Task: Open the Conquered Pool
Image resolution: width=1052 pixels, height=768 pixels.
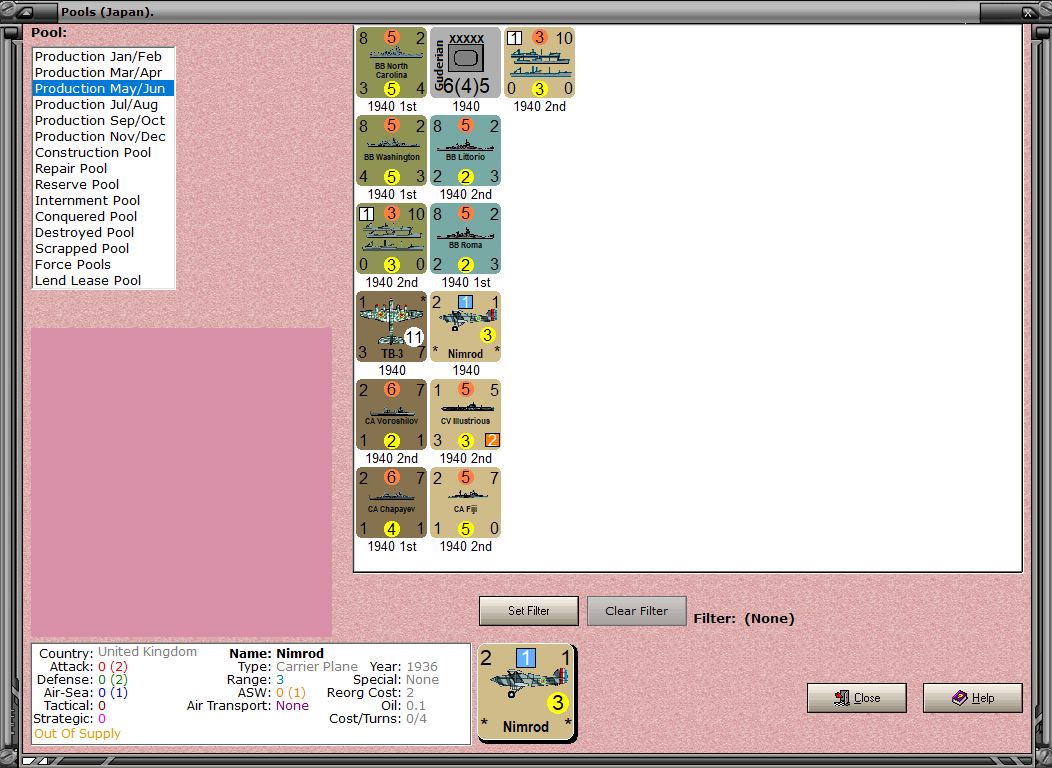Action: click(103, 217)
